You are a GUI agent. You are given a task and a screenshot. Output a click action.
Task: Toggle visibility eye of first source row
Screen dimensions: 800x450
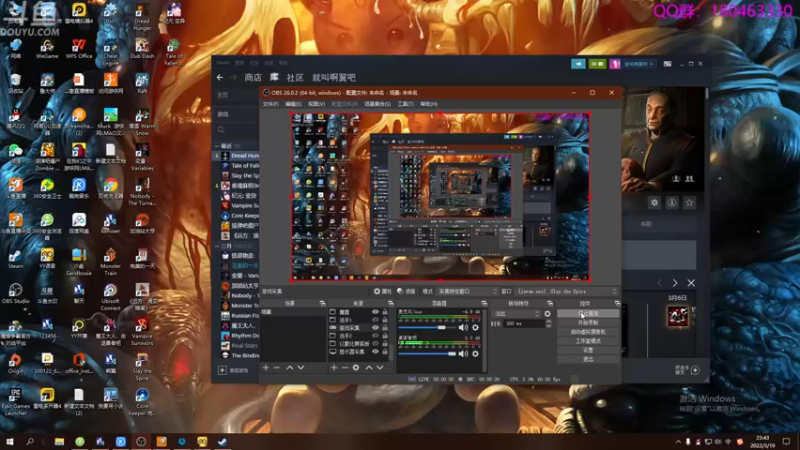(376, 312)
